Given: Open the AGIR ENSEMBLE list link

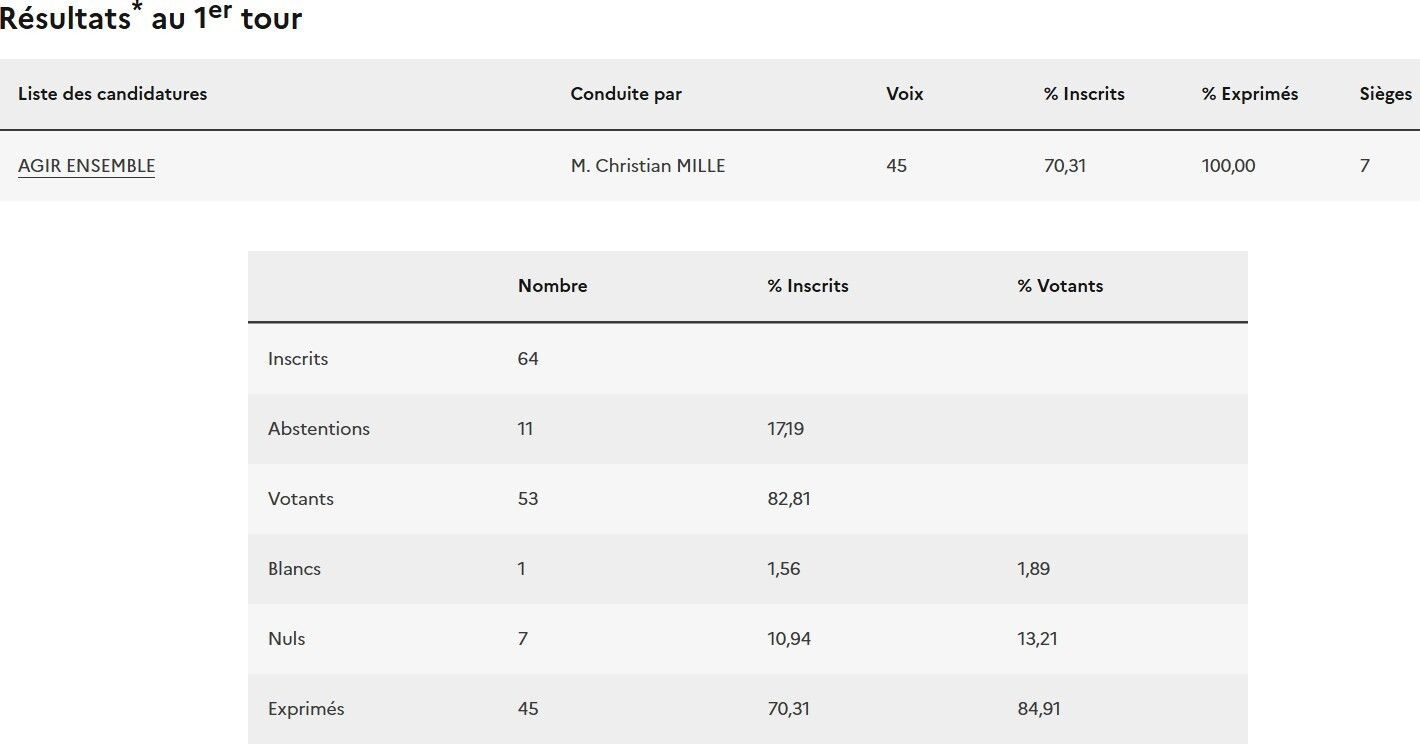Looking at the screenshot, I should tap(86, 166).
